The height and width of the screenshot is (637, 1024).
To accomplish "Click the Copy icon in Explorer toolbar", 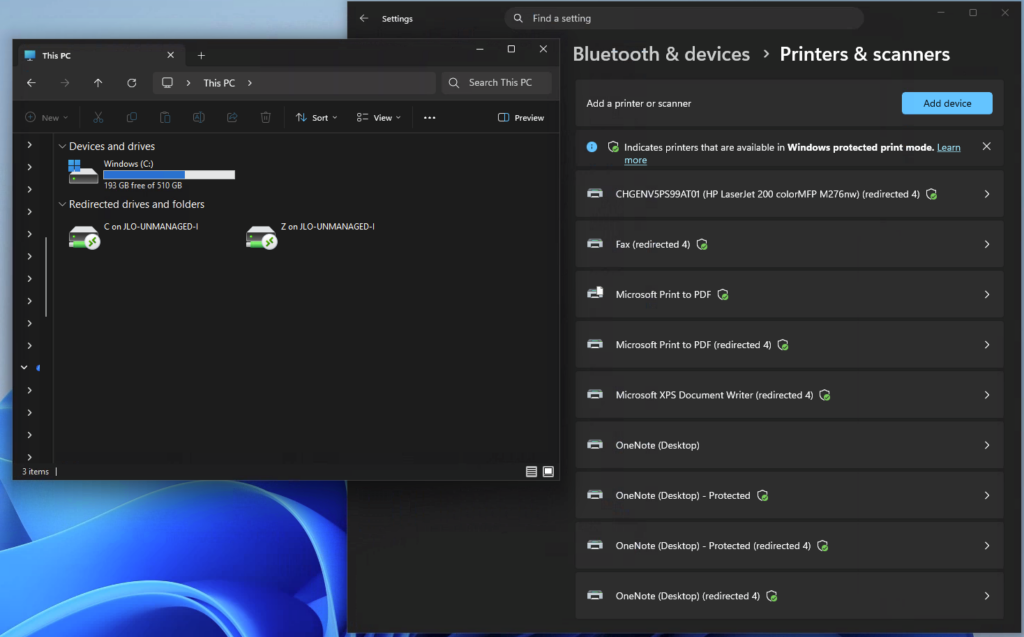I will (131, 118).
